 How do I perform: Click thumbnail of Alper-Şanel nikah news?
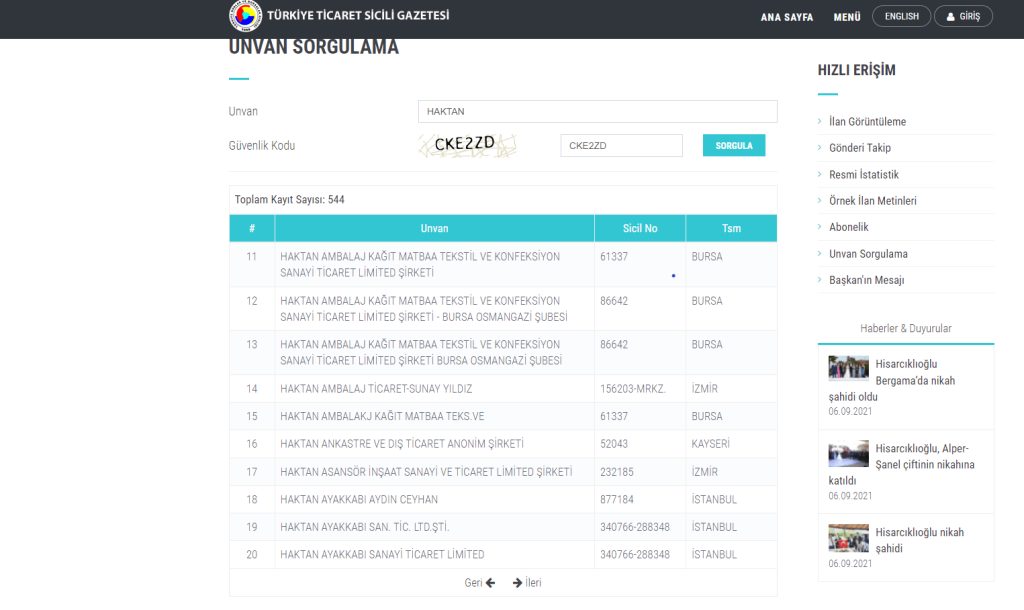tap(848, 454)
